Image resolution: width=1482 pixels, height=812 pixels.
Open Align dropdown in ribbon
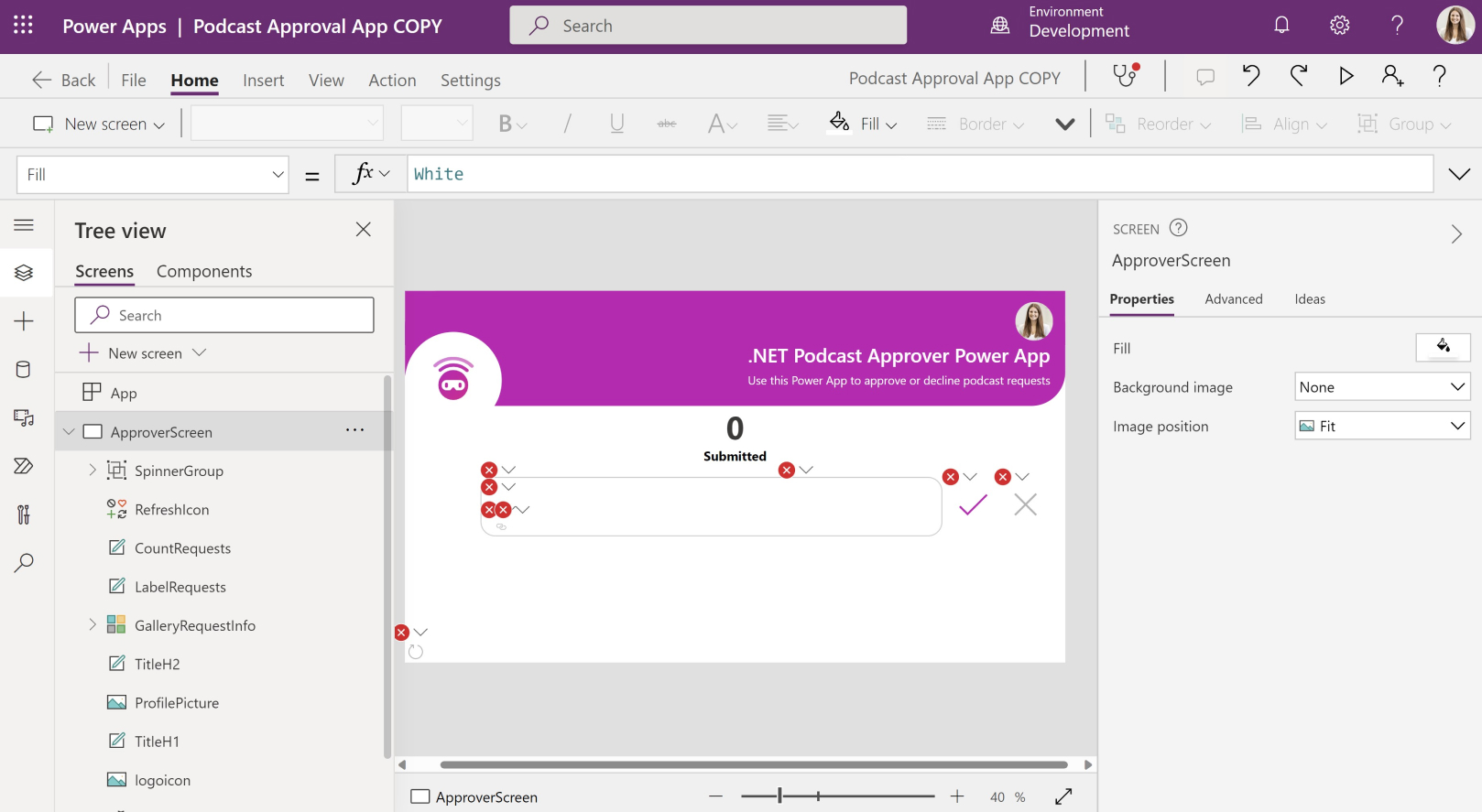pyautogui.click(x=1284, y=124)
